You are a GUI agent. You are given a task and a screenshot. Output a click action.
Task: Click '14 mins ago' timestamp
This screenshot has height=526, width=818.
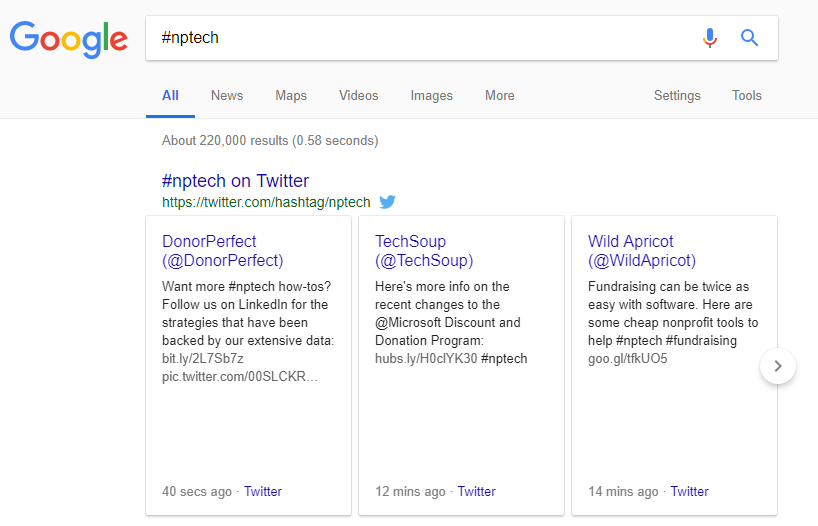point(623,492)
